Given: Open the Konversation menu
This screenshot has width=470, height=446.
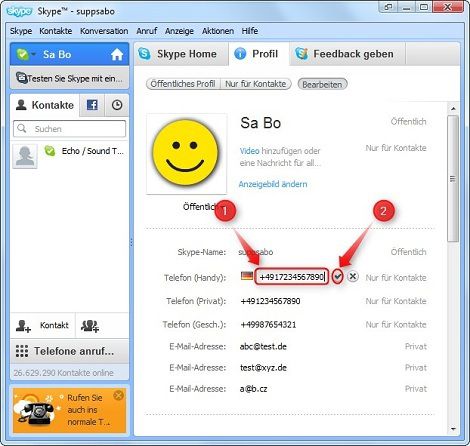Looking at the screenshot, I should [x=104, y=31].
